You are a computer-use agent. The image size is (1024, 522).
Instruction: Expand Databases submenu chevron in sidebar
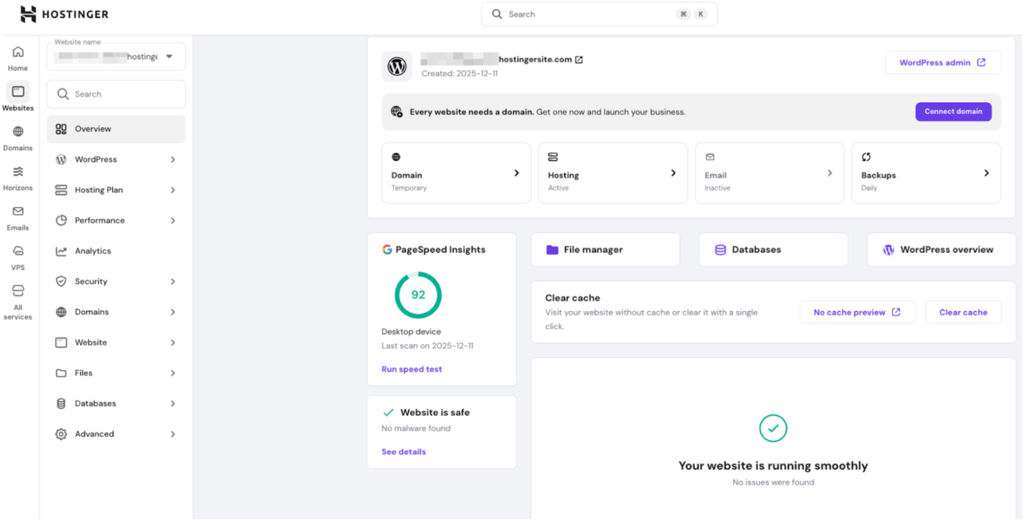click(x=173, y=404)
